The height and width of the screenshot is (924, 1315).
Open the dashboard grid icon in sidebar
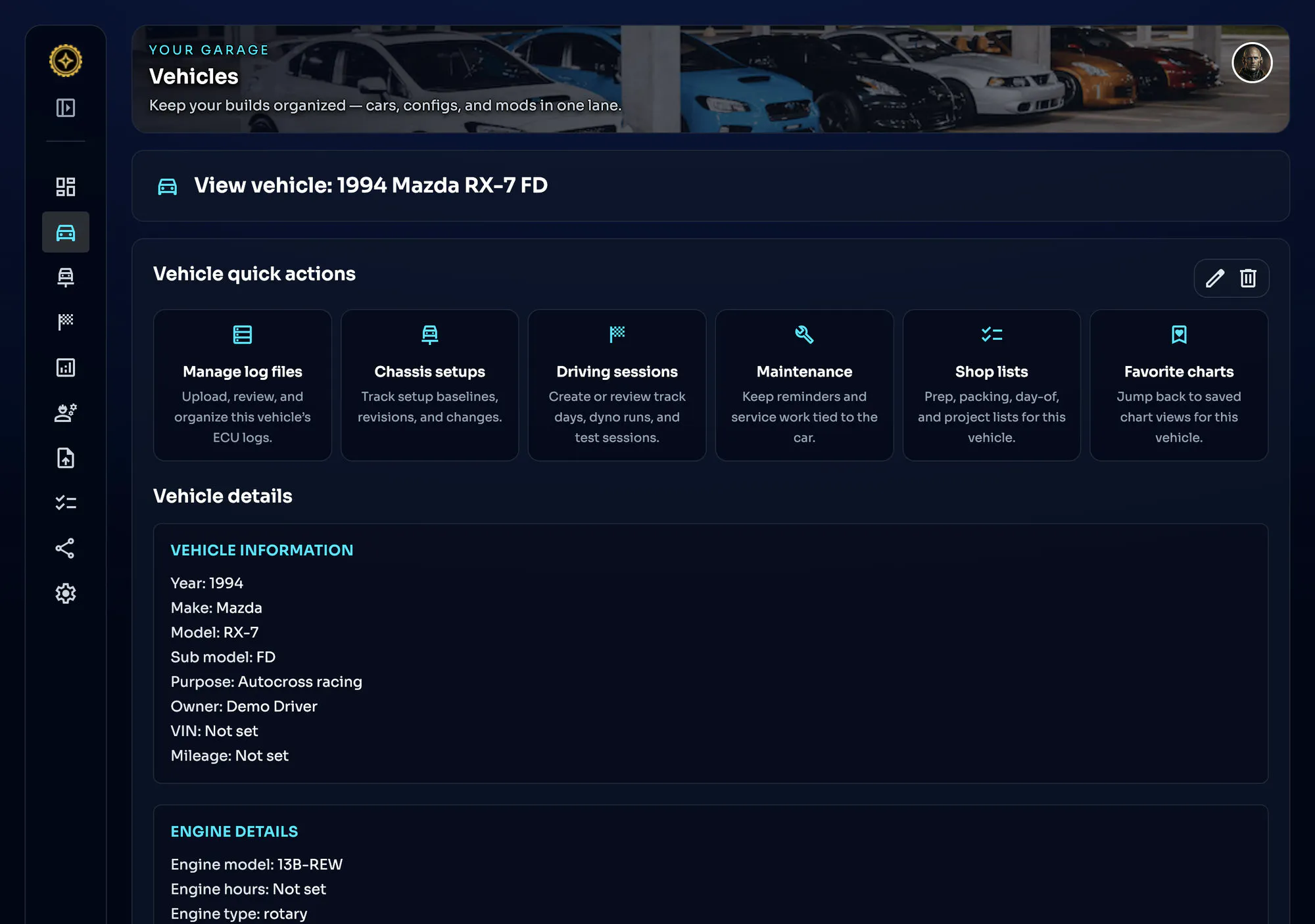pyautogui.click(x=66, y=187)
